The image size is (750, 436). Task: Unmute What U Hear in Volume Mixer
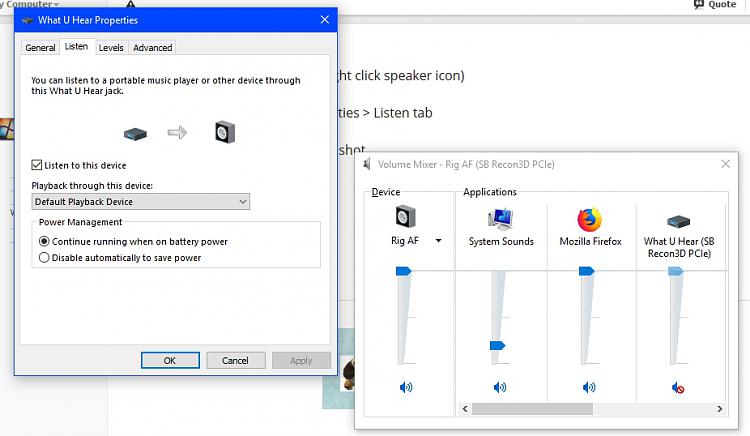click(678, 388)
